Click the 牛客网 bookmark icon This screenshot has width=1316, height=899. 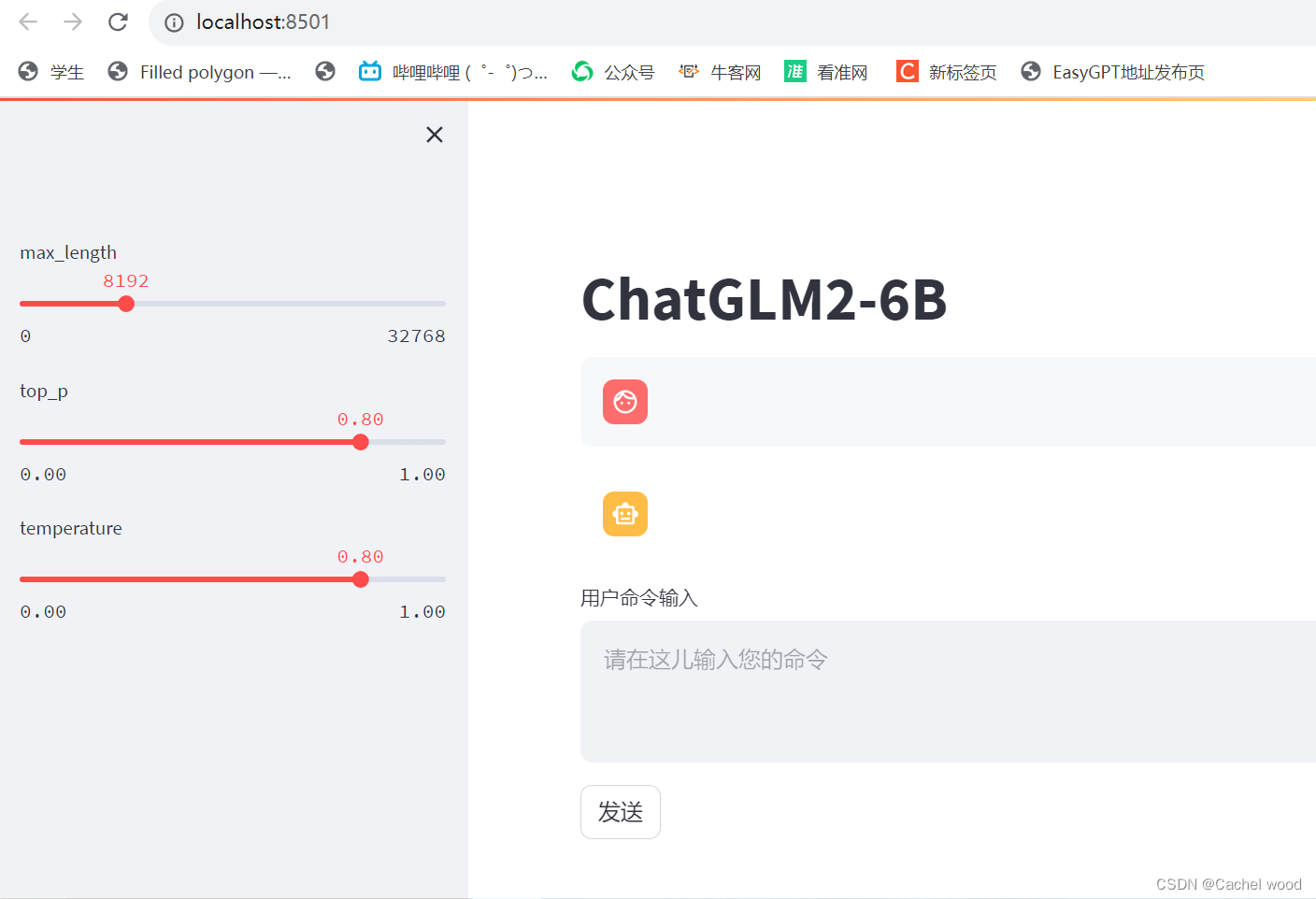[x=688, y=71]
